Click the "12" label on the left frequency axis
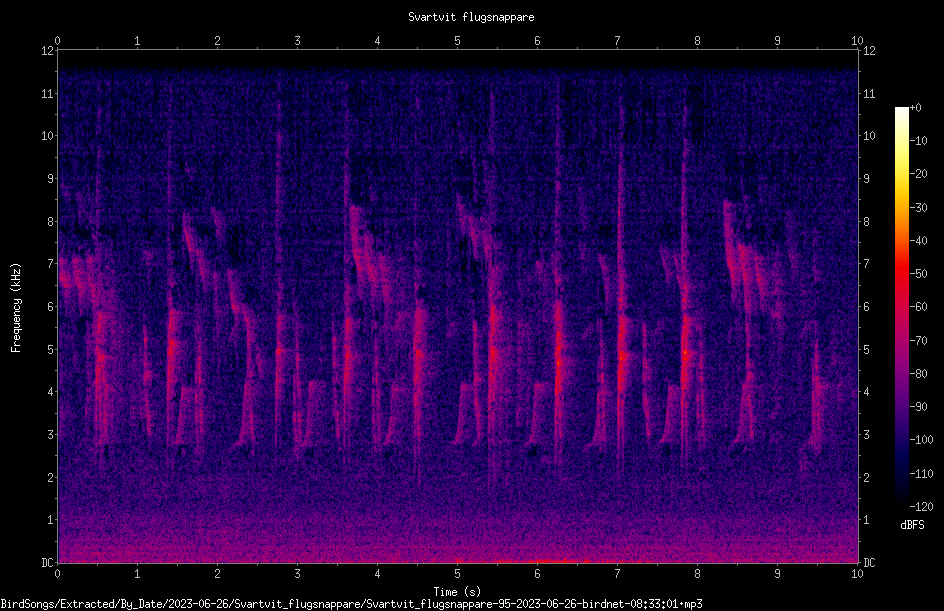 (48, 51)
